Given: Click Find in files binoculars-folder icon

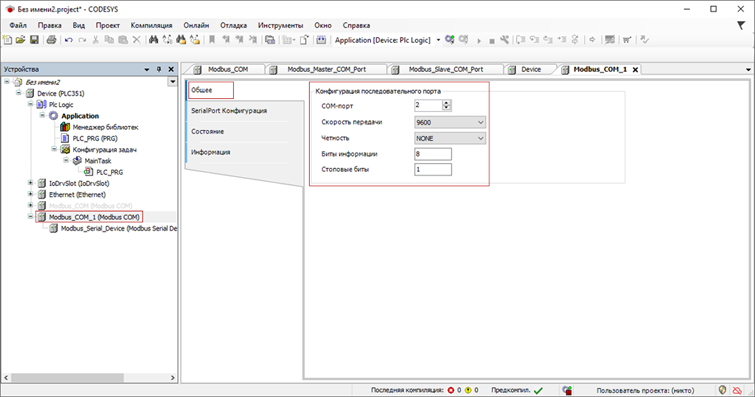Looking at the screenshot, I should [x=181, y=40].
